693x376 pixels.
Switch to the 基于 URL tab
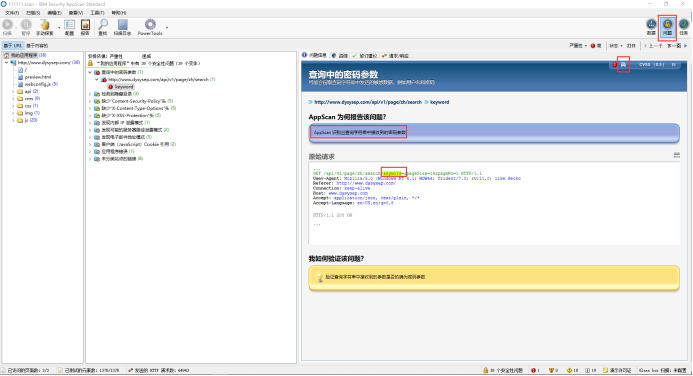pos(12,46)
